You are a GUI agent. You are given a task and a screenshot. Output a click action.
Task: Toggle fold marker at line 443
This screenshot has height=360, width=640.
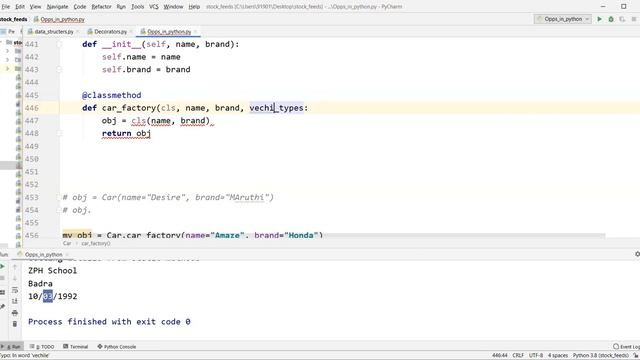(59, 69)
